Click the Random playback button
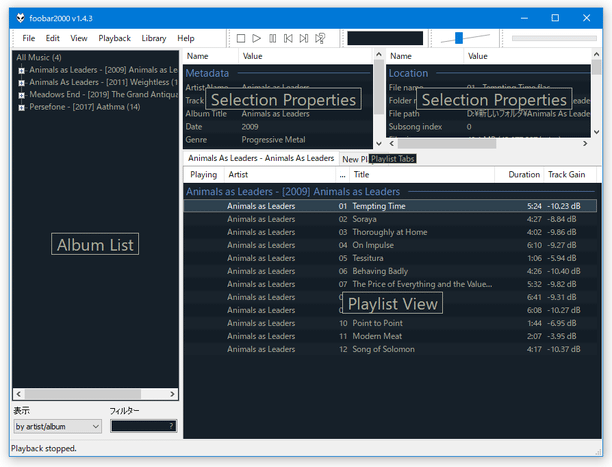Screen dimensions: 612x467 click(x=320, y=38)
